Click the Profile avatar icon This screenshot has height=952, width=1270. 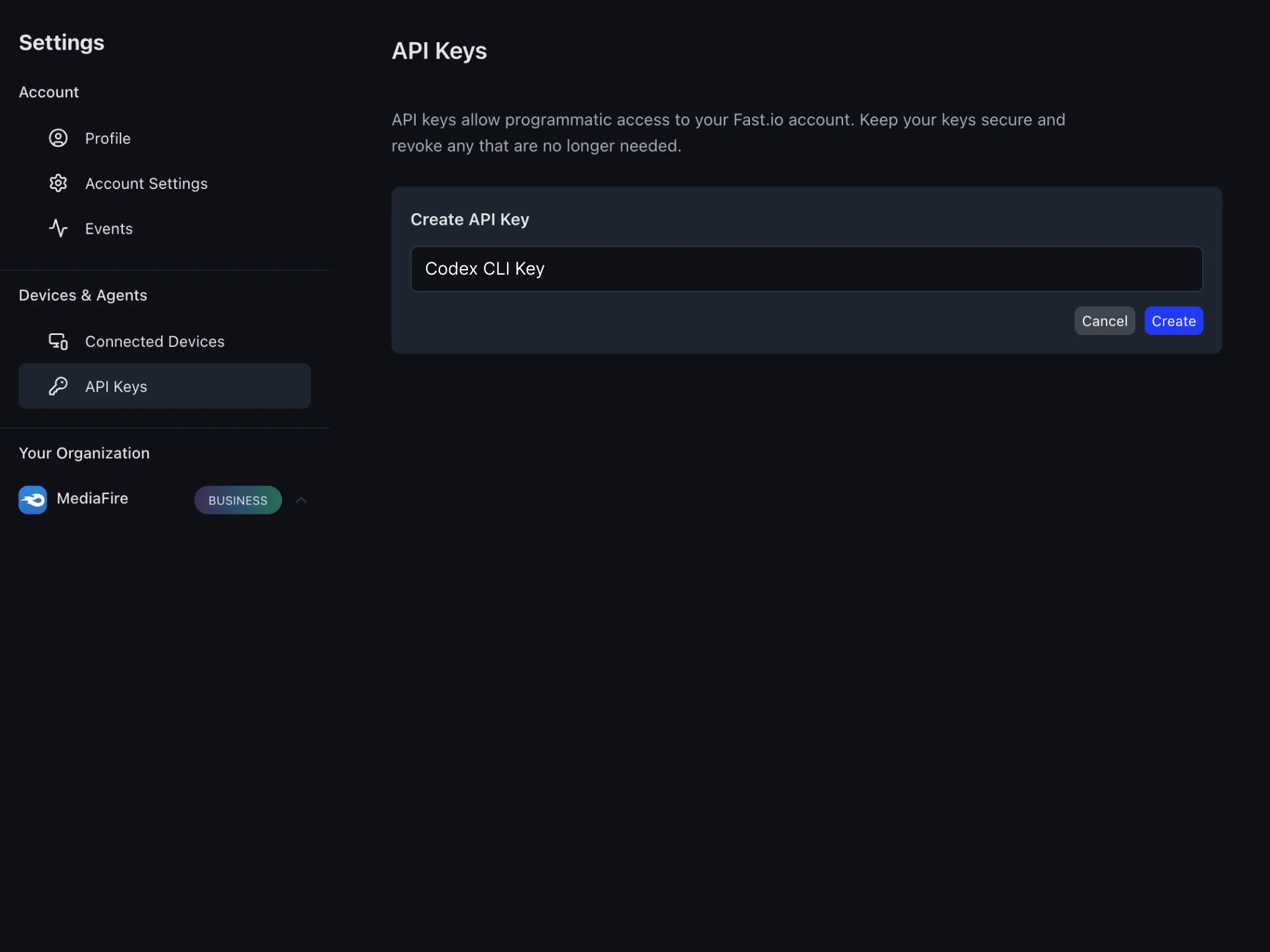(x=58, y=137)
